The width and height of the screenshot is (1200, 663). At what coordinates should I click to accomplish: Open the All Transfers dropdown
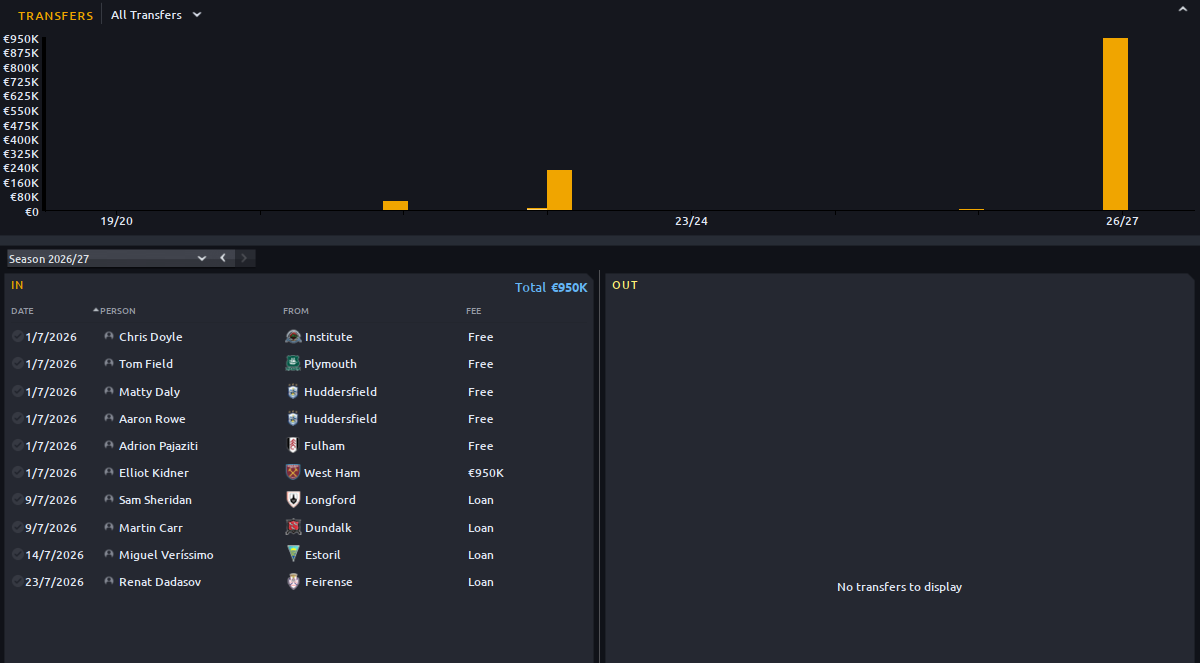click(156, 15)
